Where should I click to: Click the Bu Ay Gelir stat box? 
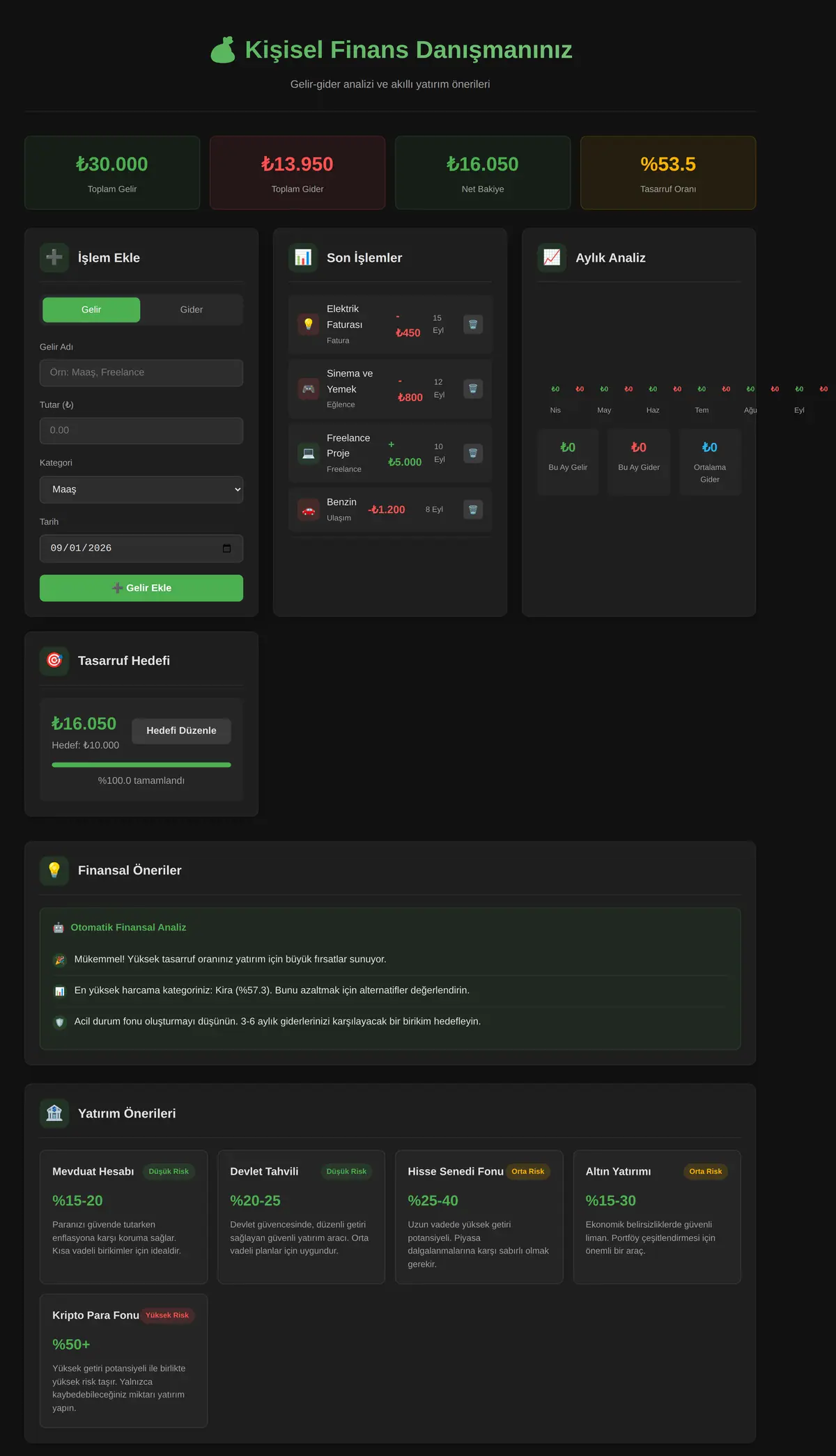(x=568, y=462)
